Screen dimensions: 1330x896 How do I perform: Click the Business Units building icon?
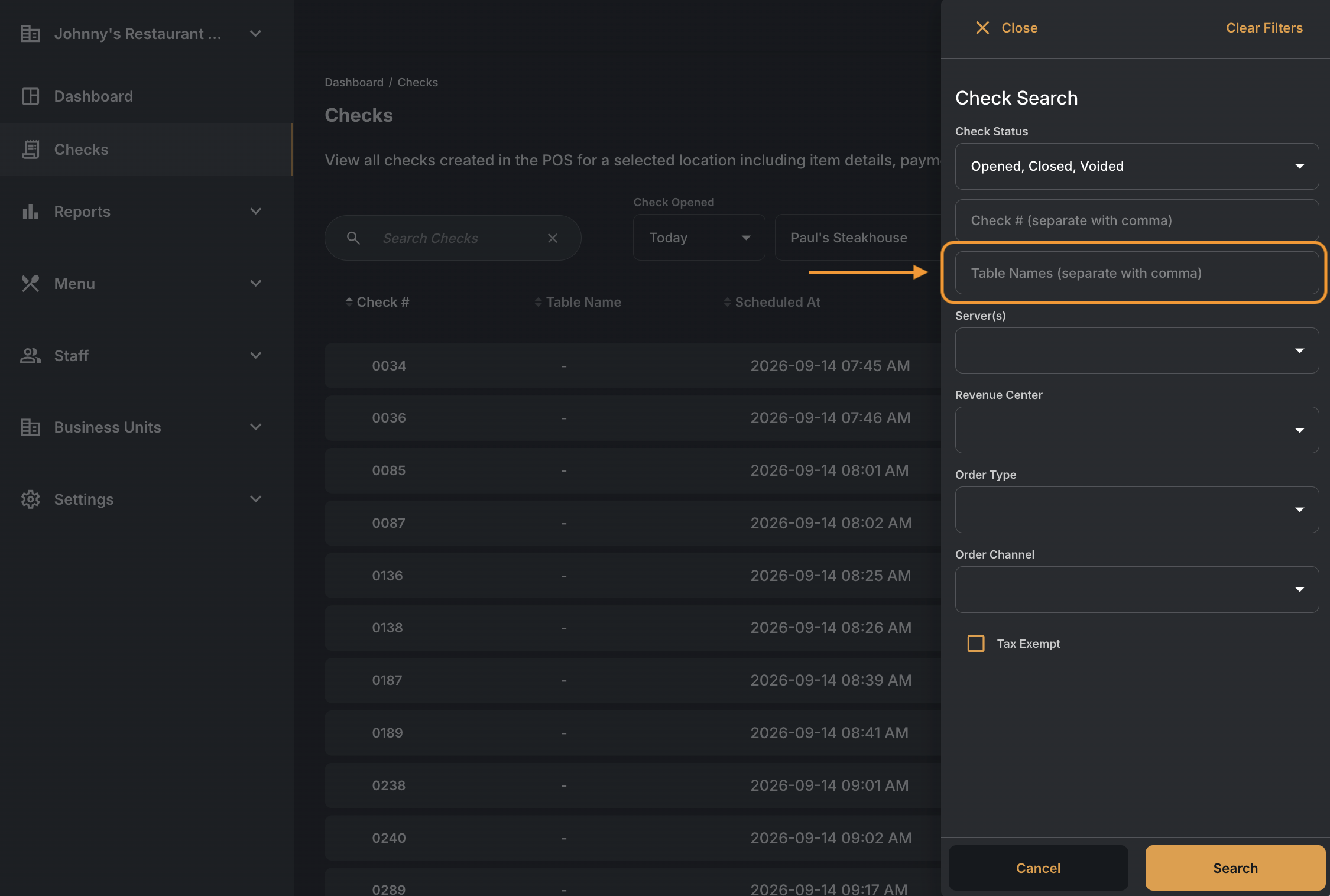(30, 427)
